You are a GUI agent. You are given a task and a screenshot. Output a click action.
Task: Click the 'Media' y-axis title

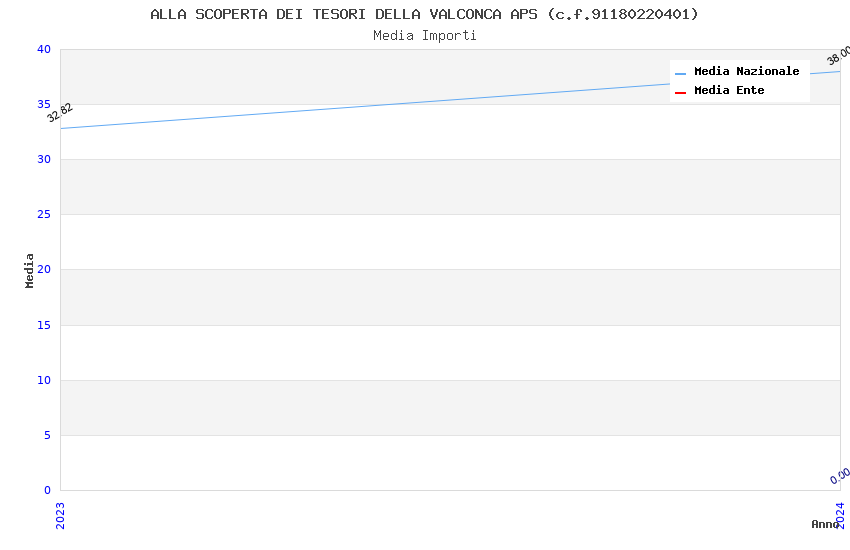click(x=29, y=270)
